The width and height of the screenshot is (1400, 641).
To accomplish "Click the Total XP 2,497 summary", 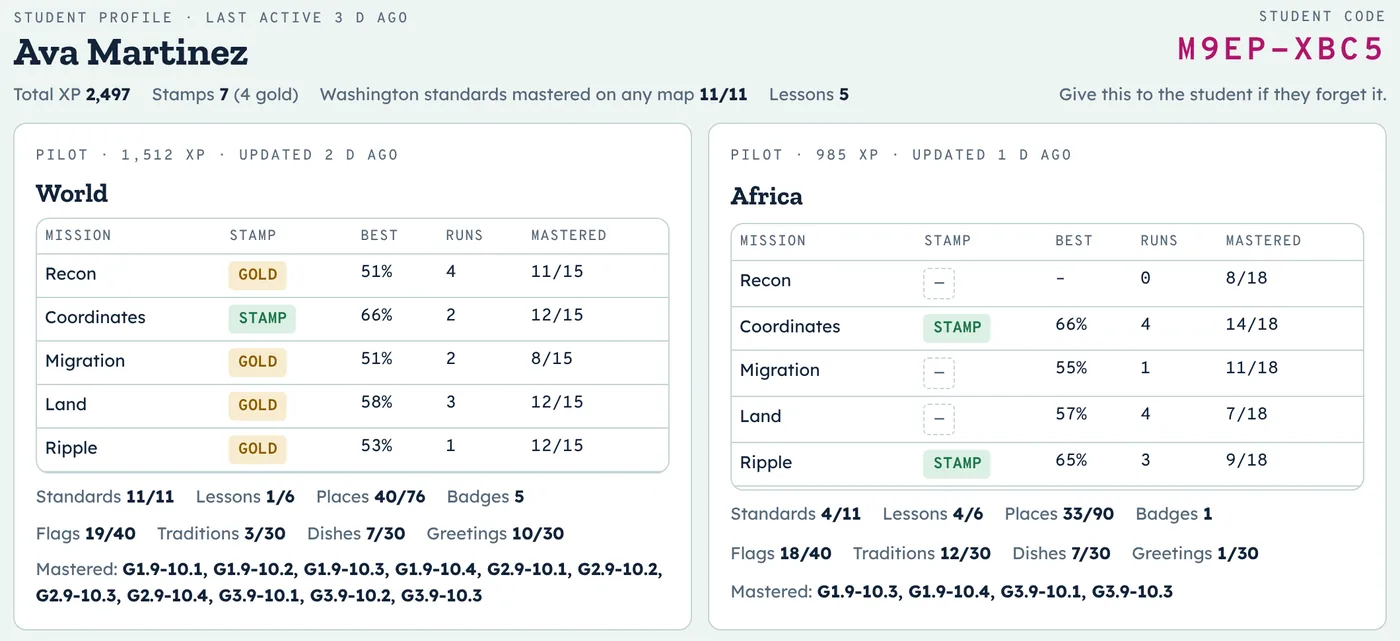I will [72, 95].
